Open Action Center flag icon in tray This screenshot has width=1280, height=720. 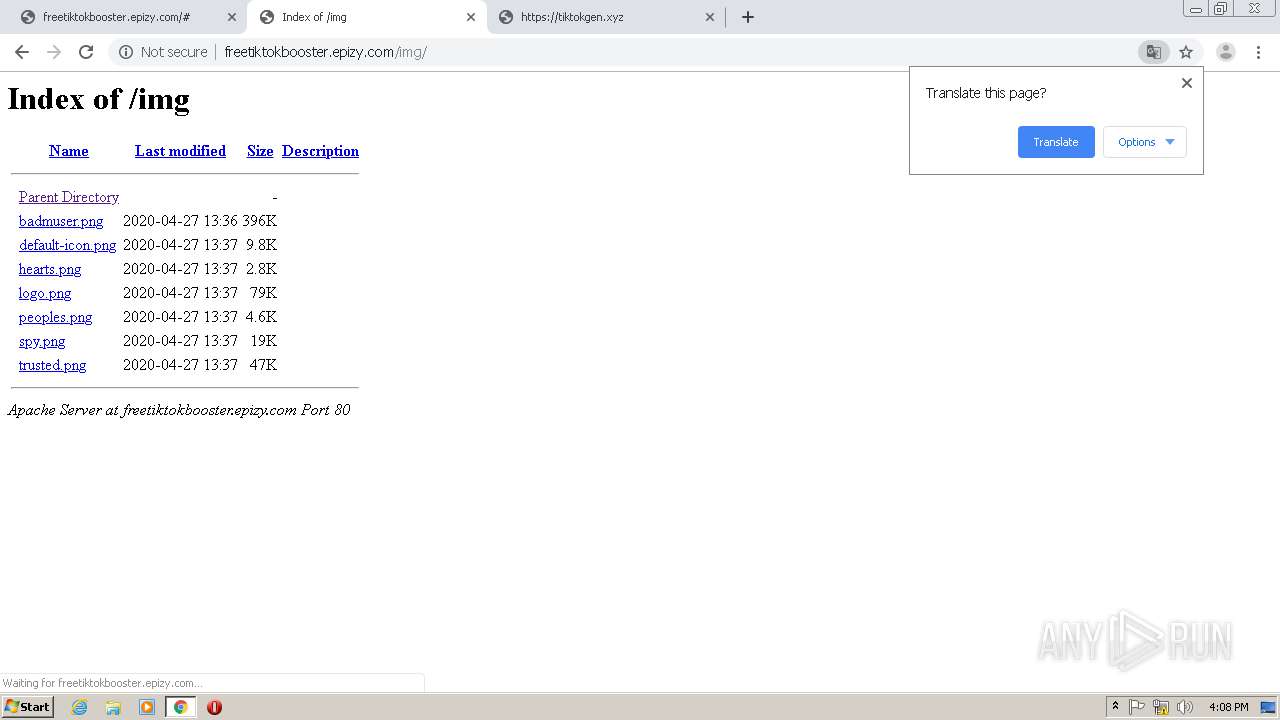coord(1137,707)
